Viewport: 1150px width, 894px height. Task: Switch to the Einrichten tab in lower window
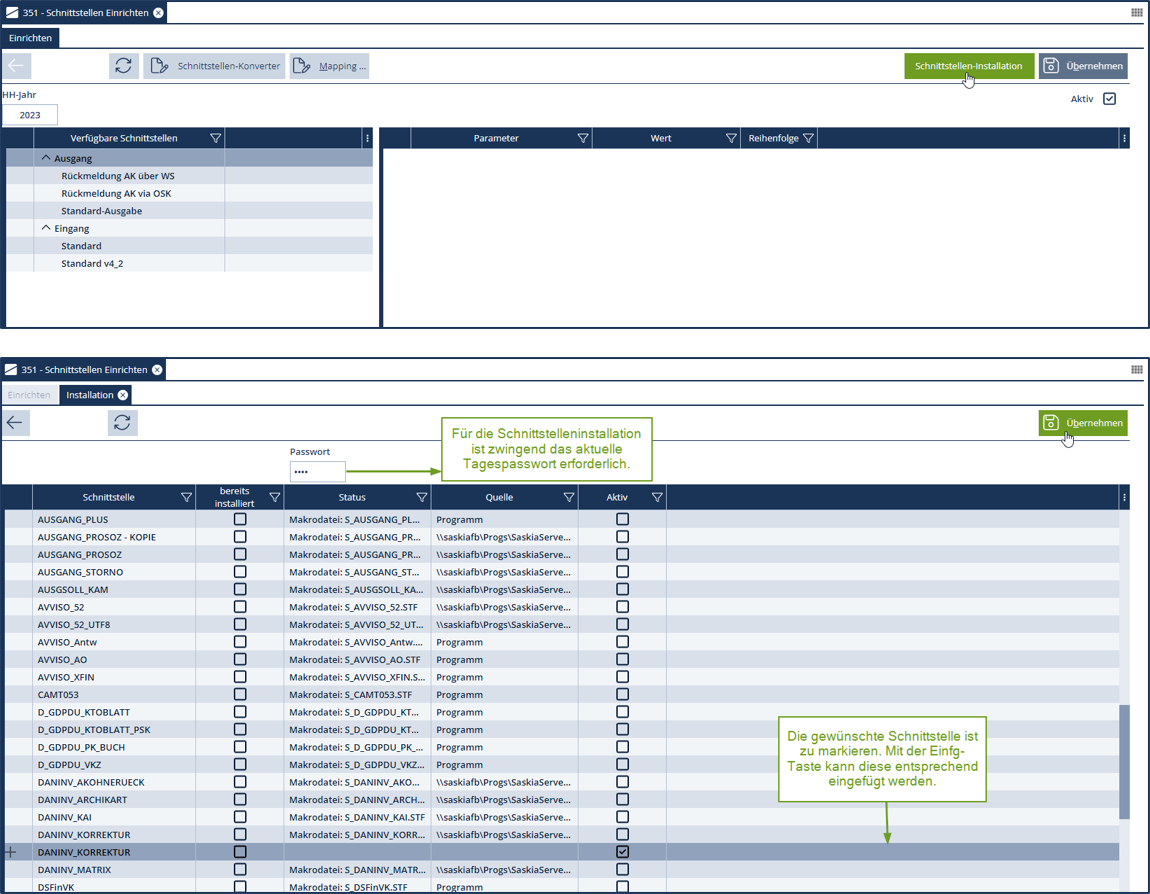29,395
